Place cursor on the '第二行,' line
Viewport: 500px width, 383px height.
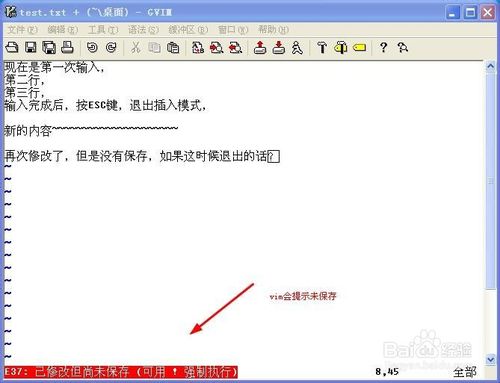[x=24, y=80]
